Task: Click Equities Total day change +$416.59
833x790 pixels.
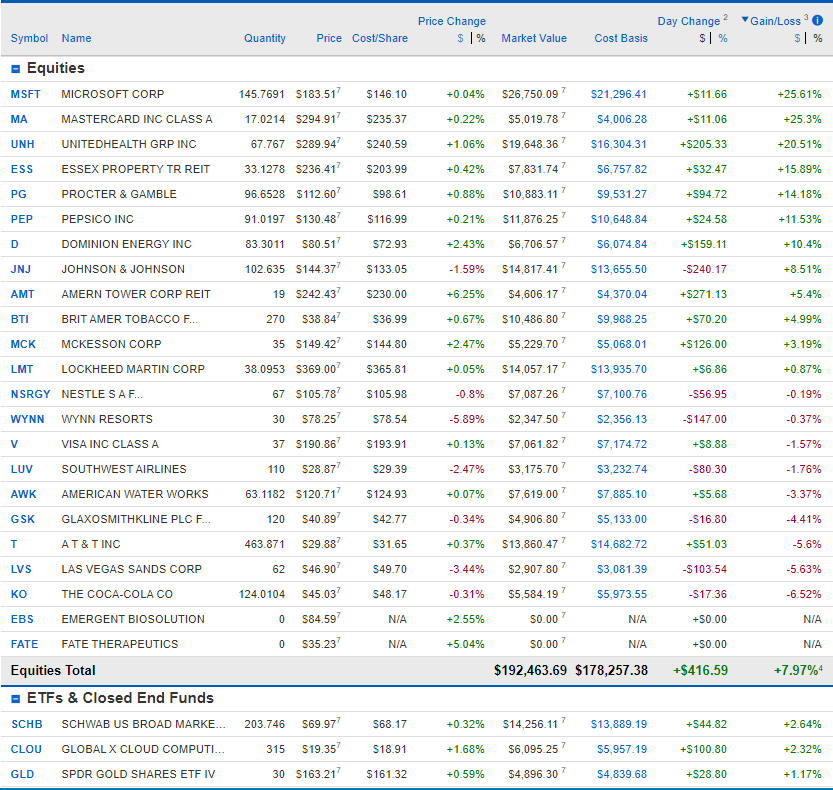Action: pyautogui.click(x=700, y=670)
